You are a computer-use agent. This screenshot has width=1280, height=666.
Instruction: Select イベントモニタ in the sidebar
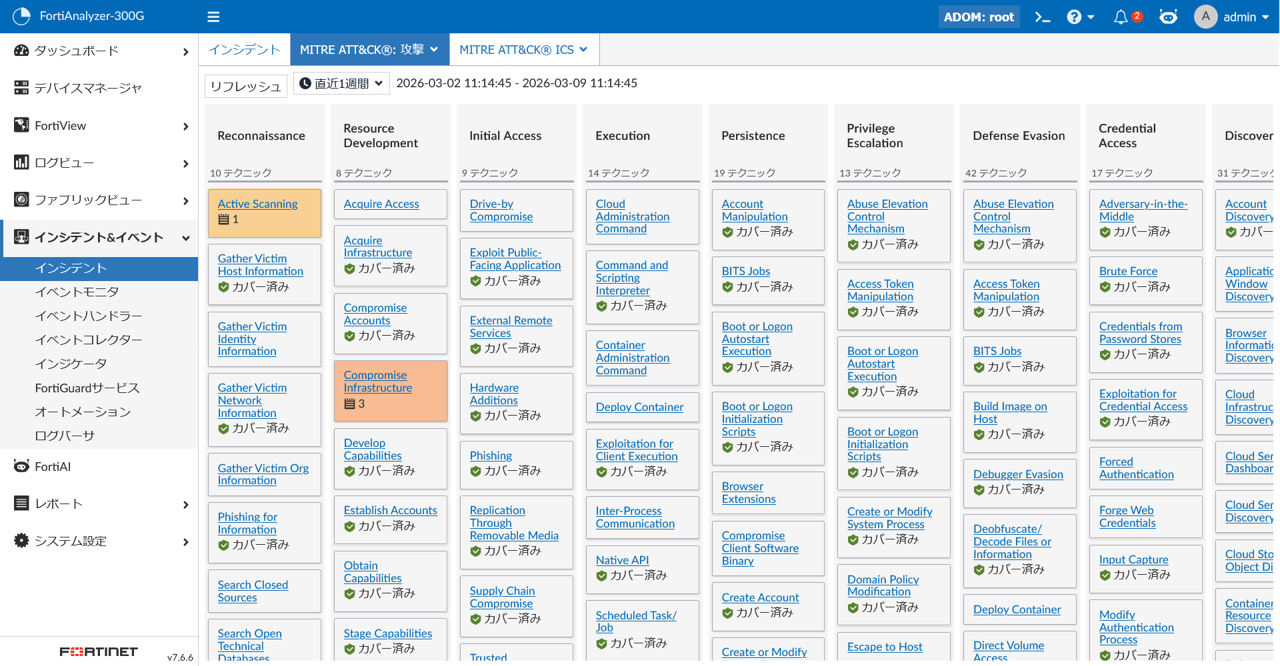[x=77, y=292]
